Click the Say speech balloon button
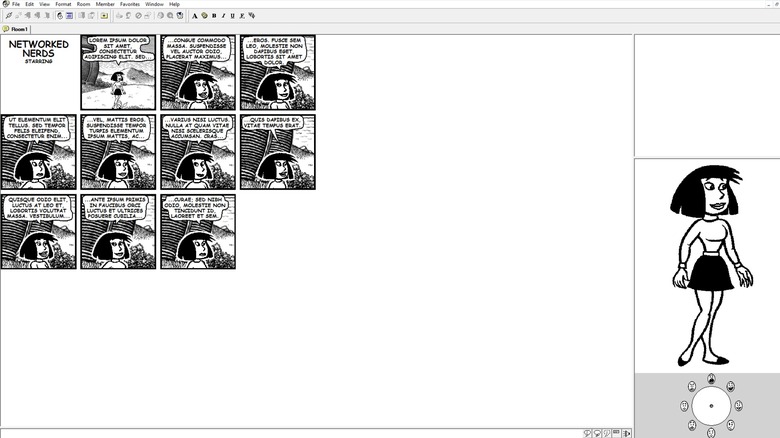The image size is (780, 438). click(x=587, y=434)
